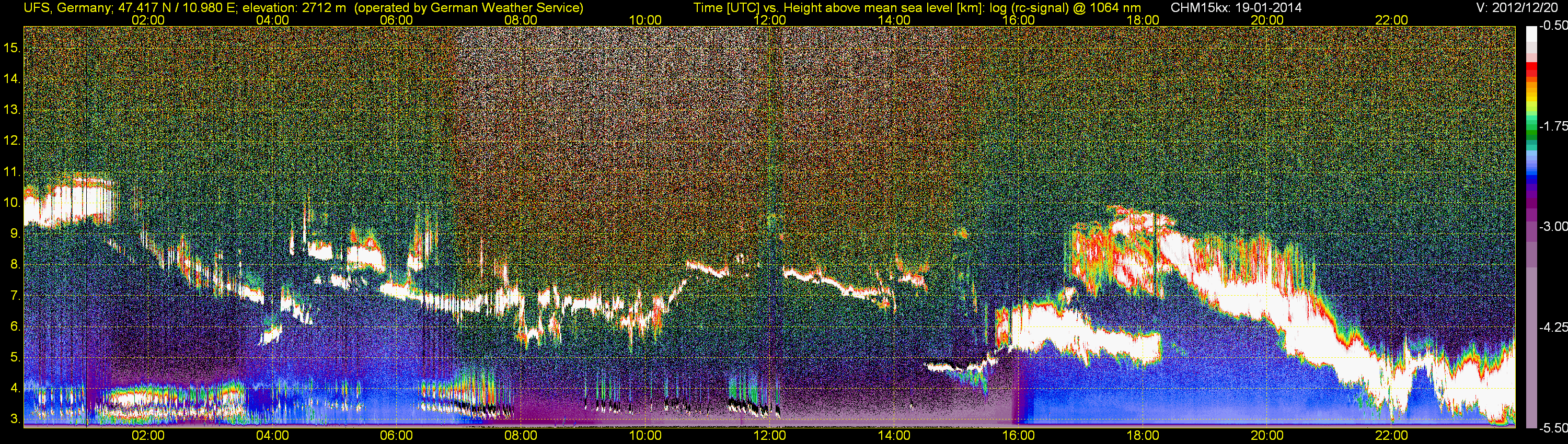Click the '4.' height axis label
1568x444 pixels.
pos(15,388)
